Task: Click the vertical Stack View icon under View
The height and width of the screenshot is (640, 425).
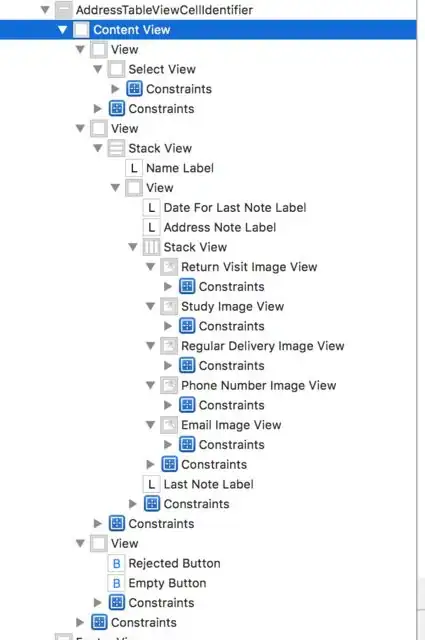Action: [x=116, y=149]
